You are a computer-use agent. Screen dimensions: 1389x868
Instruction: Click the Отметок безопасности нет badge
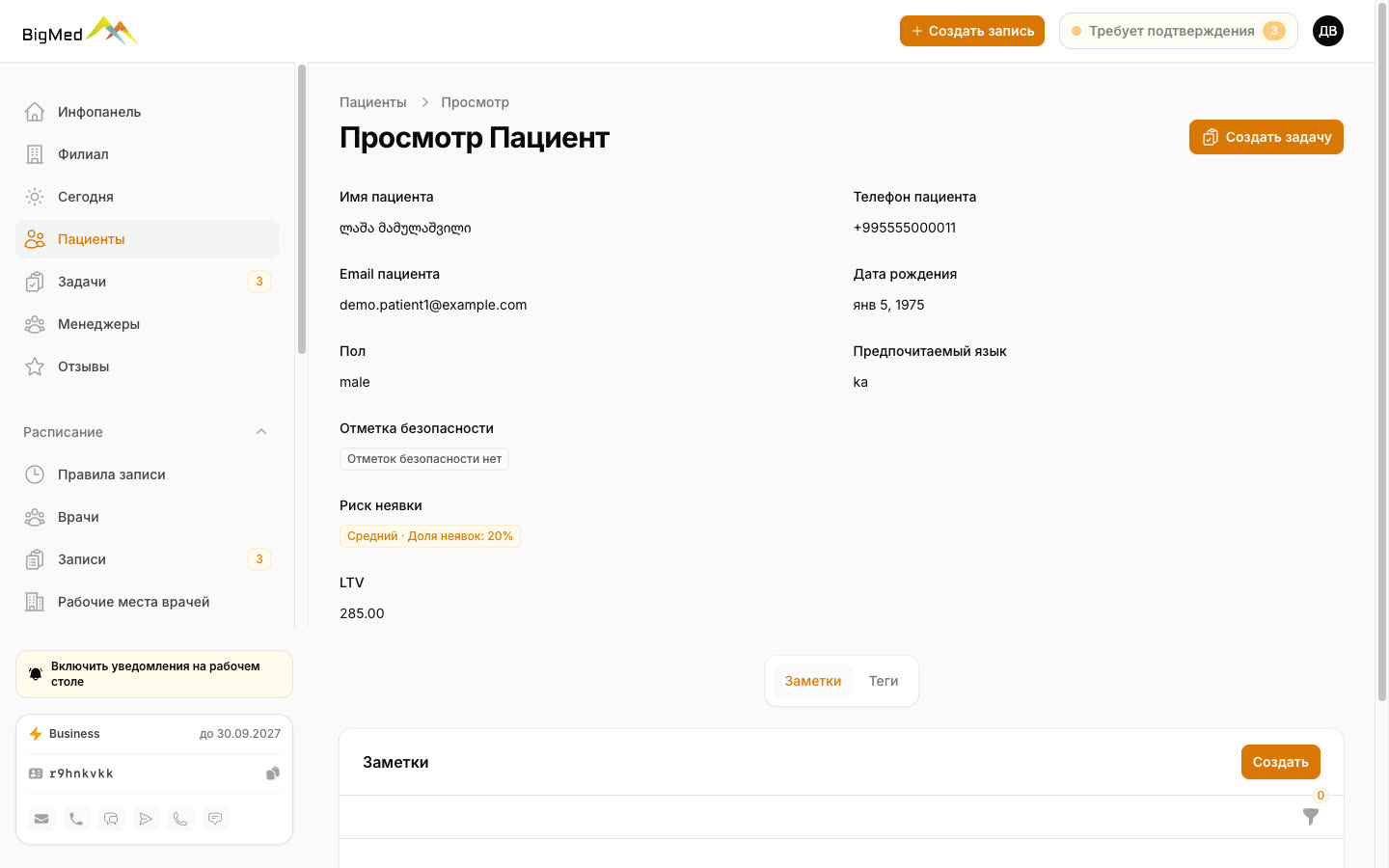coord(424,459)
